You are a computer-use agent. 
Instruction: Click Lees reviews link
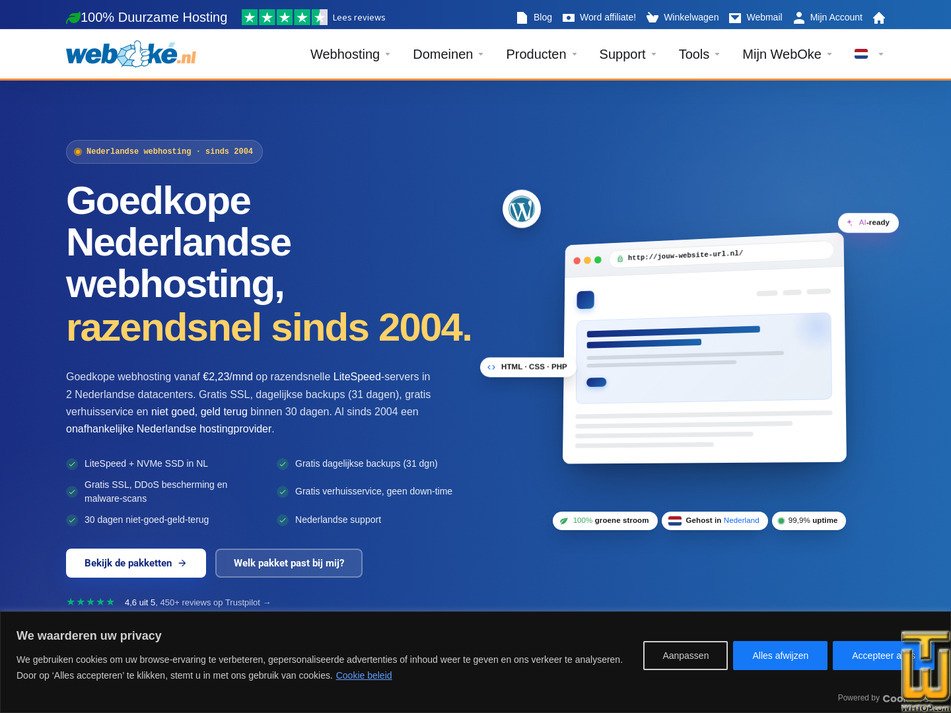click(x=358, y=18)
